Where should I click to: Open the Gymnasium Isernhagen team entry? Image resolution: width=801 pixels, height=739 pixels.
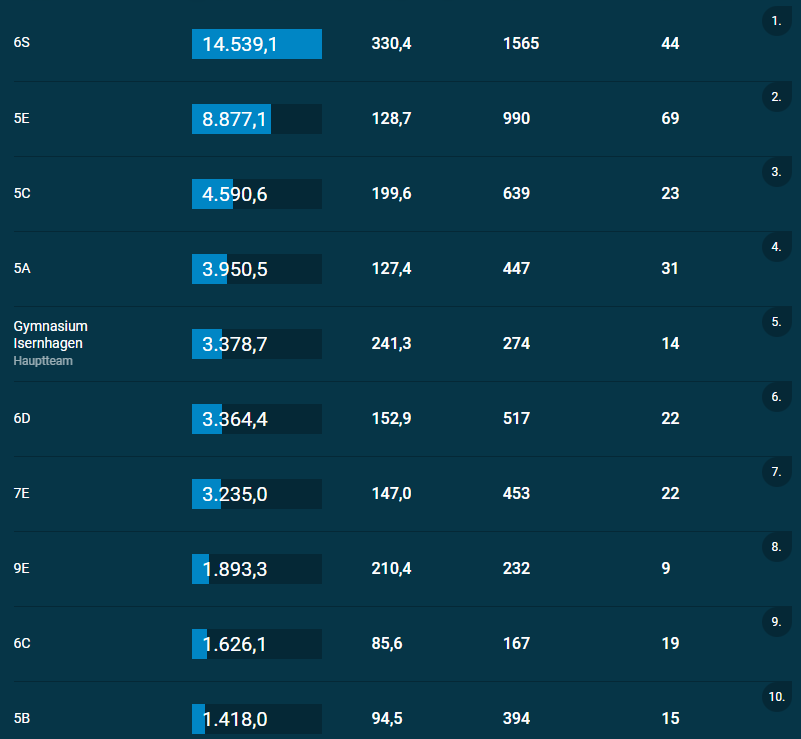(51, 335)
